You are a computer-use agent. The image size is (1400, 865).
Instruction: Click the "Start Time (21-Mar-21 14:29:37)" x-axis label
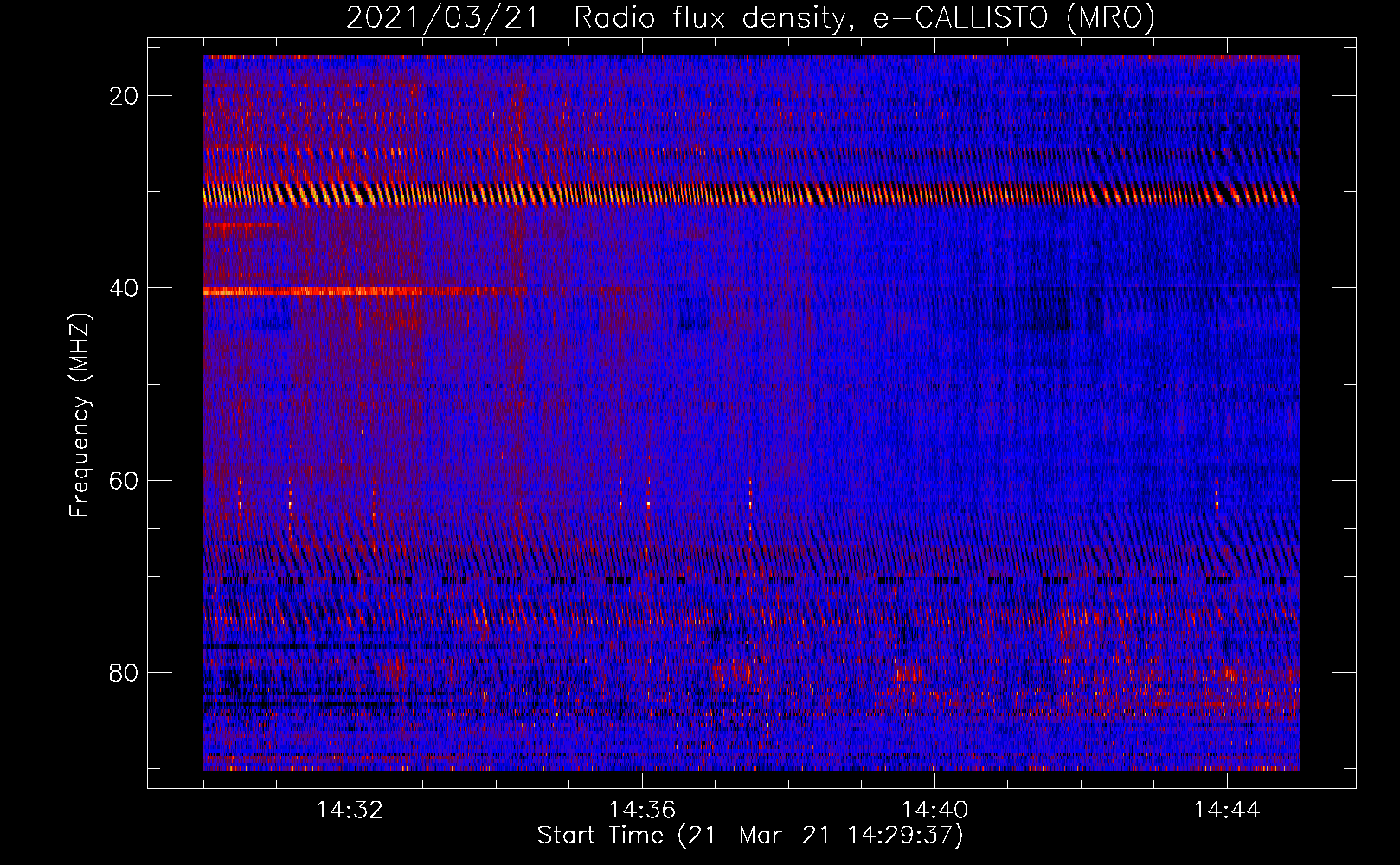point(750,836)
